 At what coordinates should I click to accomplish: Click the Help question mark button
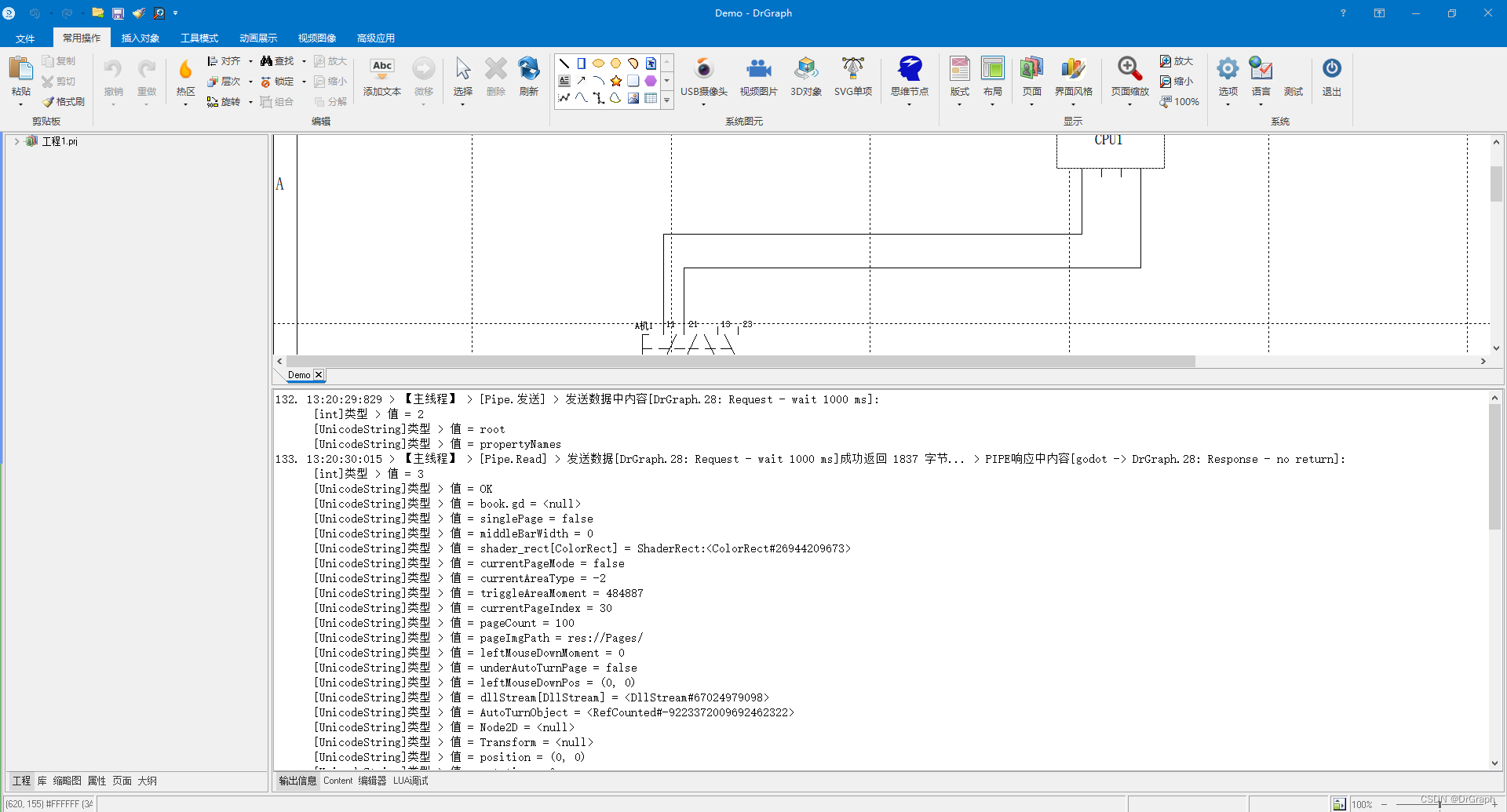tap(1343, 13)
